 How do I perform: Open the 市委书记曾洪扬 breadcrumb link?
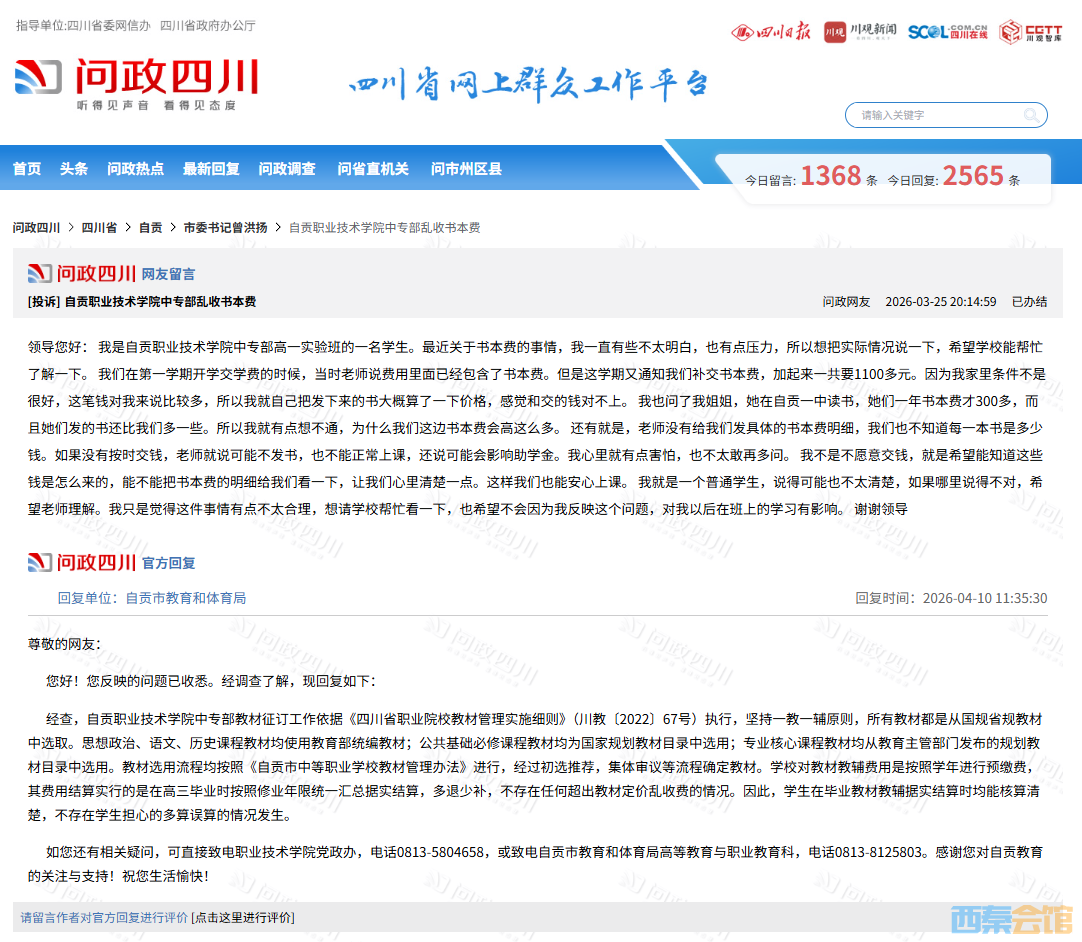point(225,228)
